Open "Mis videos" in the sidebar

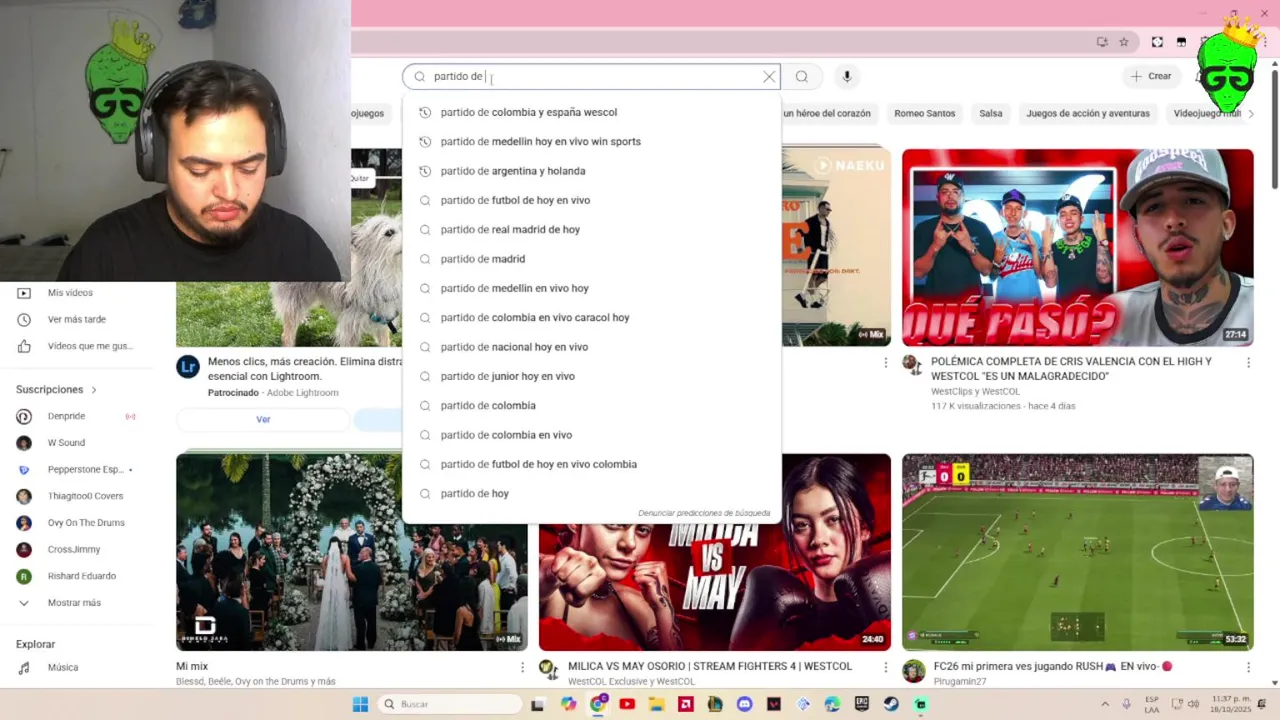pyautogui.click(x=70, y=293)
